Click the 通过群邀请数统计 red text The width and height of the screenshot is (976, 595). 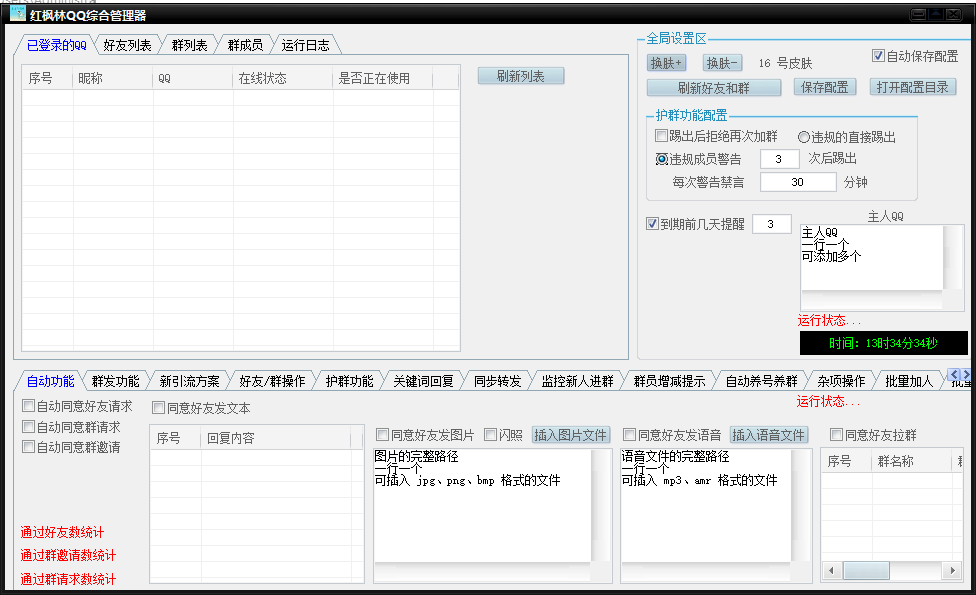(68, 555)
